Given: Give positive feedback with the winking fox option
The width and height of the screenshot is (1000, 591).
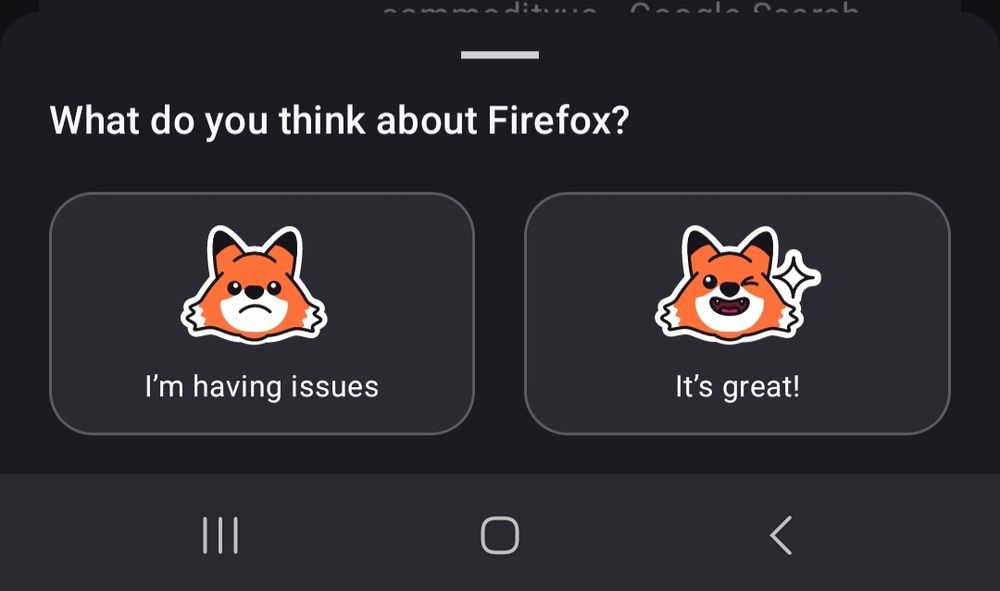Looking at the screenshot, I should point(737,314).
